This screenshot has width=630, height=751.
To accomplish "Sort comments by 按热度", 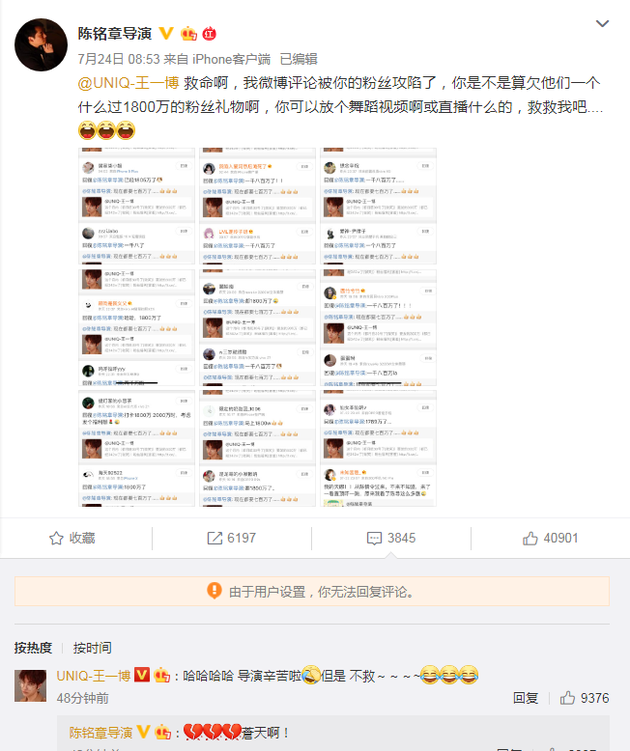I will click(x=33, y=648).
